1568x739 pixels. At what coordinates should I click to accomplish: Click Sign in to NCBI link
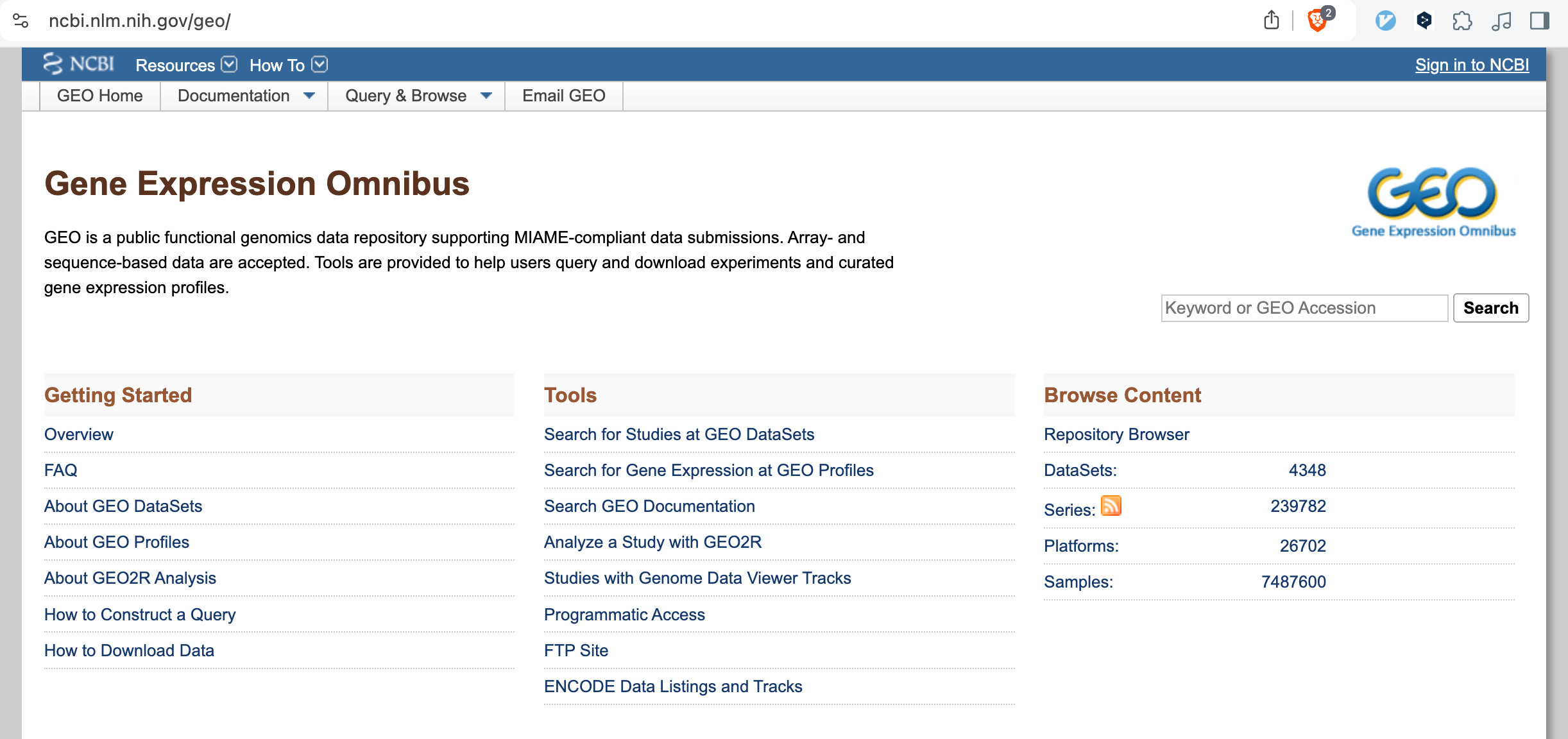(x=1472, y=65)
